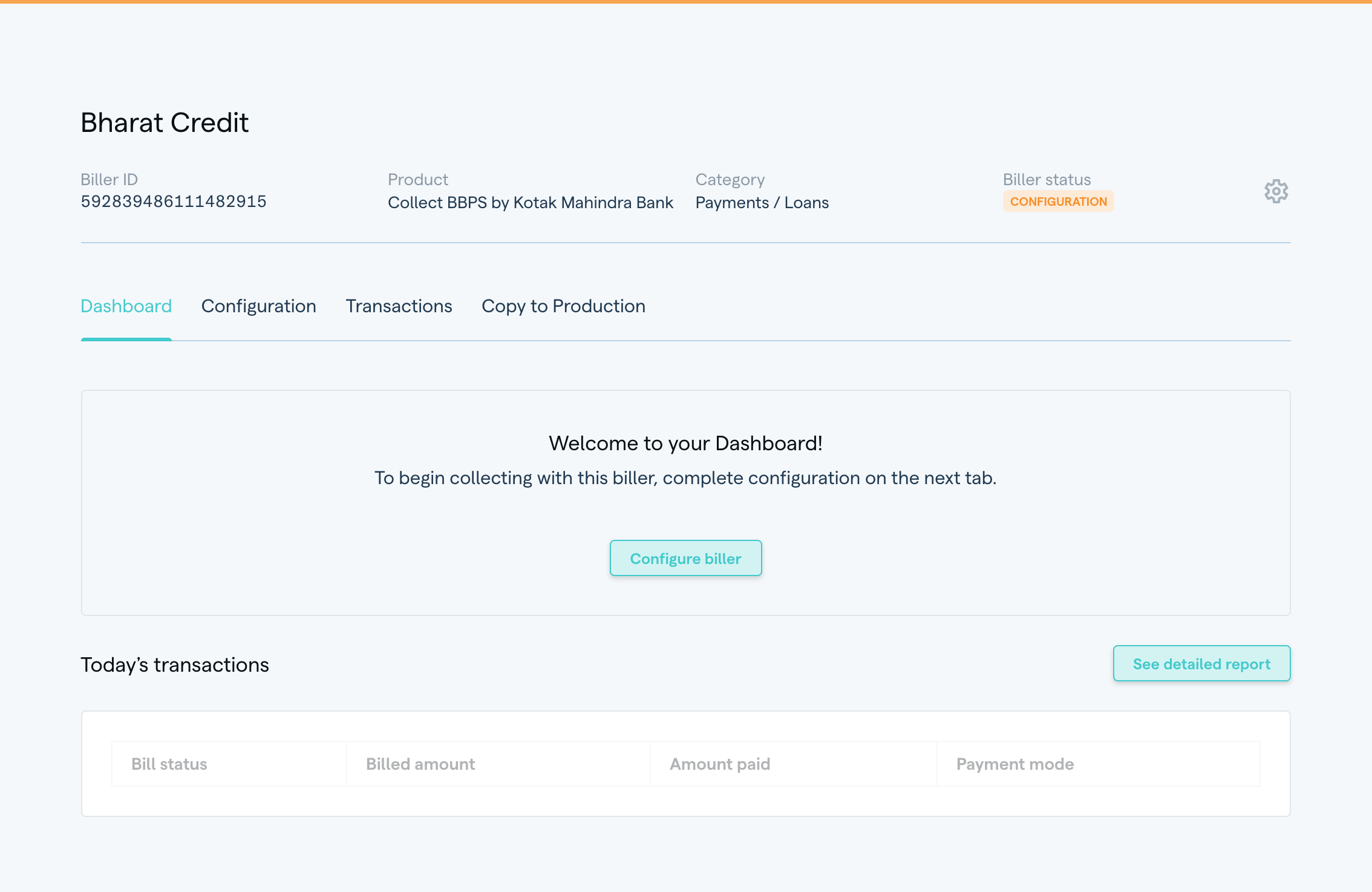Viewport: 1372px width, 892px height.
Task: Click the Dashboard tab icon
Action: [x=126, y=306]
